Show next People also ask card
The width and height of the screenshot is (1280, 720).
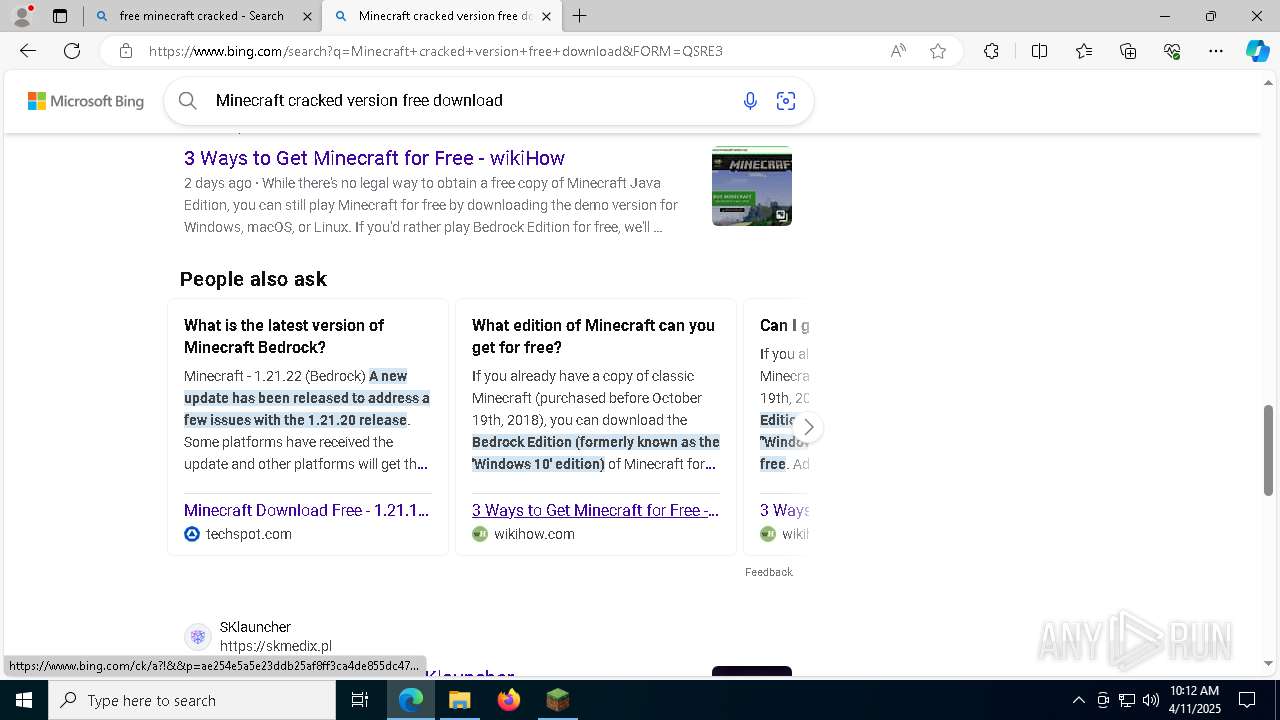coord(808,427)
